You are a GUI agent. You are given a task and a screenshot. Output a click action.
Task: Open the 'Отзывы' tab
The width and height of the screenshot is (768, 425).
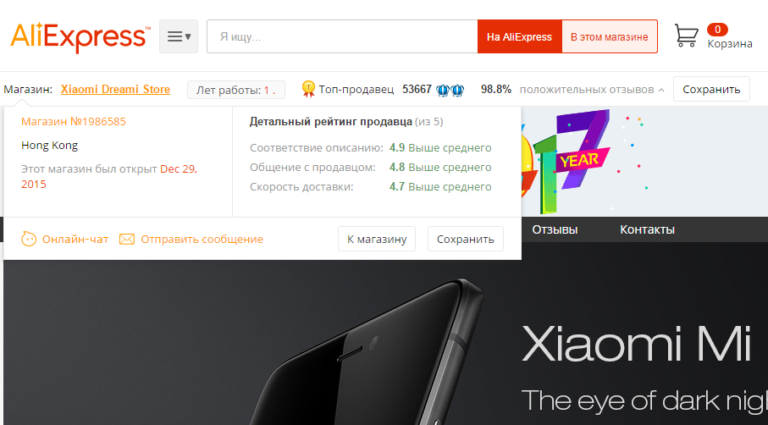(x=555, y=230)
